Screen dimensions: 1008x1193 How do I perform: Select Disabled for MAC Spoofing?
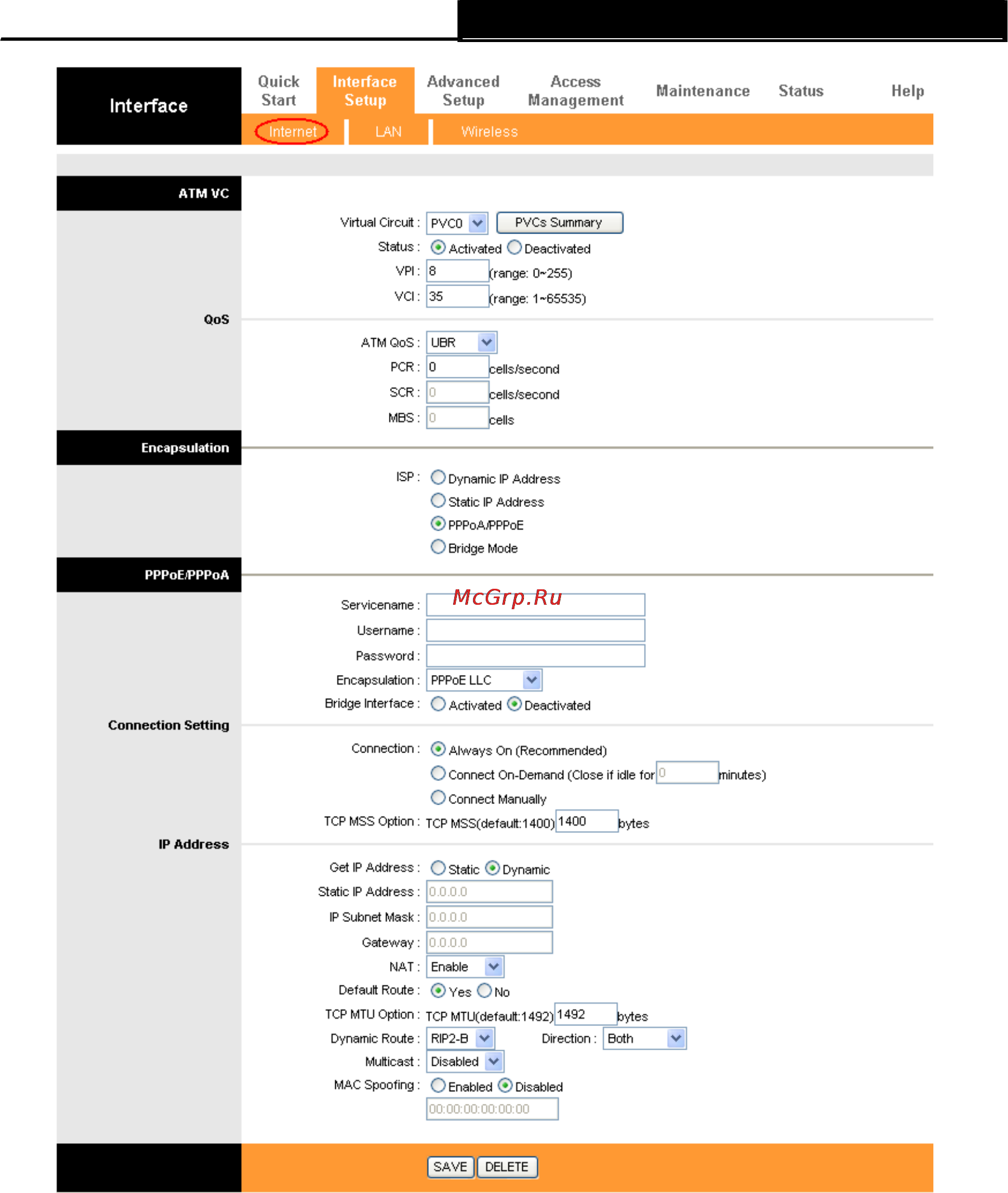(x=505, y=1085)
